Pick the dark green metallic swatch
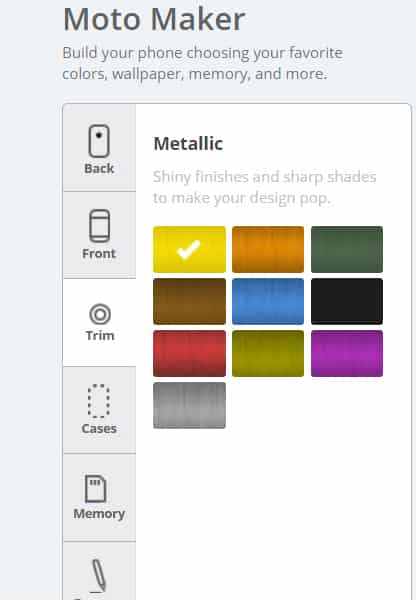 coord(347,249)
